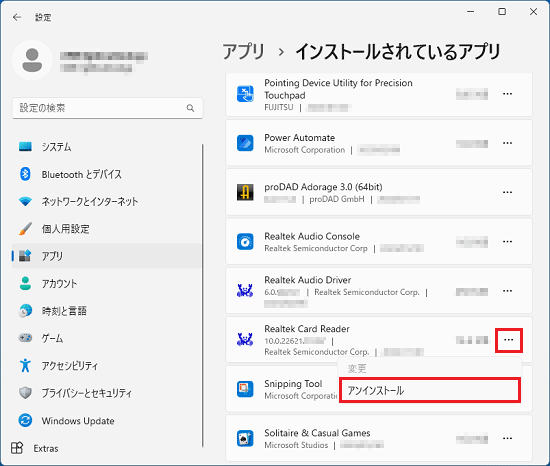This screenshot has height=466, width=550.
Task: Select システム in the sidebar
Action: point(107,147)
